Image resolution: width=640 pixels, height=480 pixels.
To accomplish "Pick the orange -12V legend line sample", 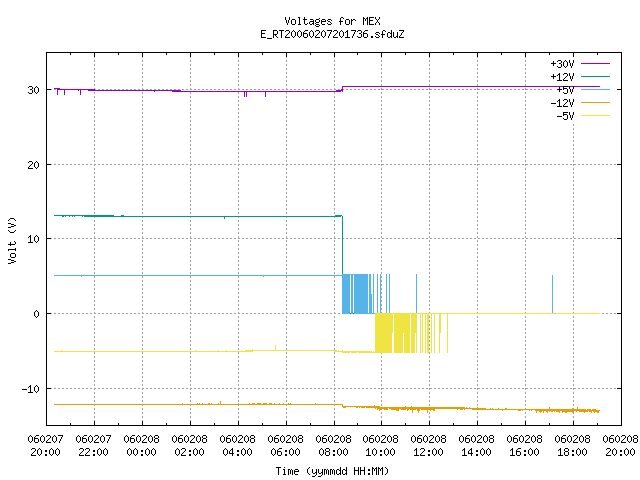I will click(595, 102).
